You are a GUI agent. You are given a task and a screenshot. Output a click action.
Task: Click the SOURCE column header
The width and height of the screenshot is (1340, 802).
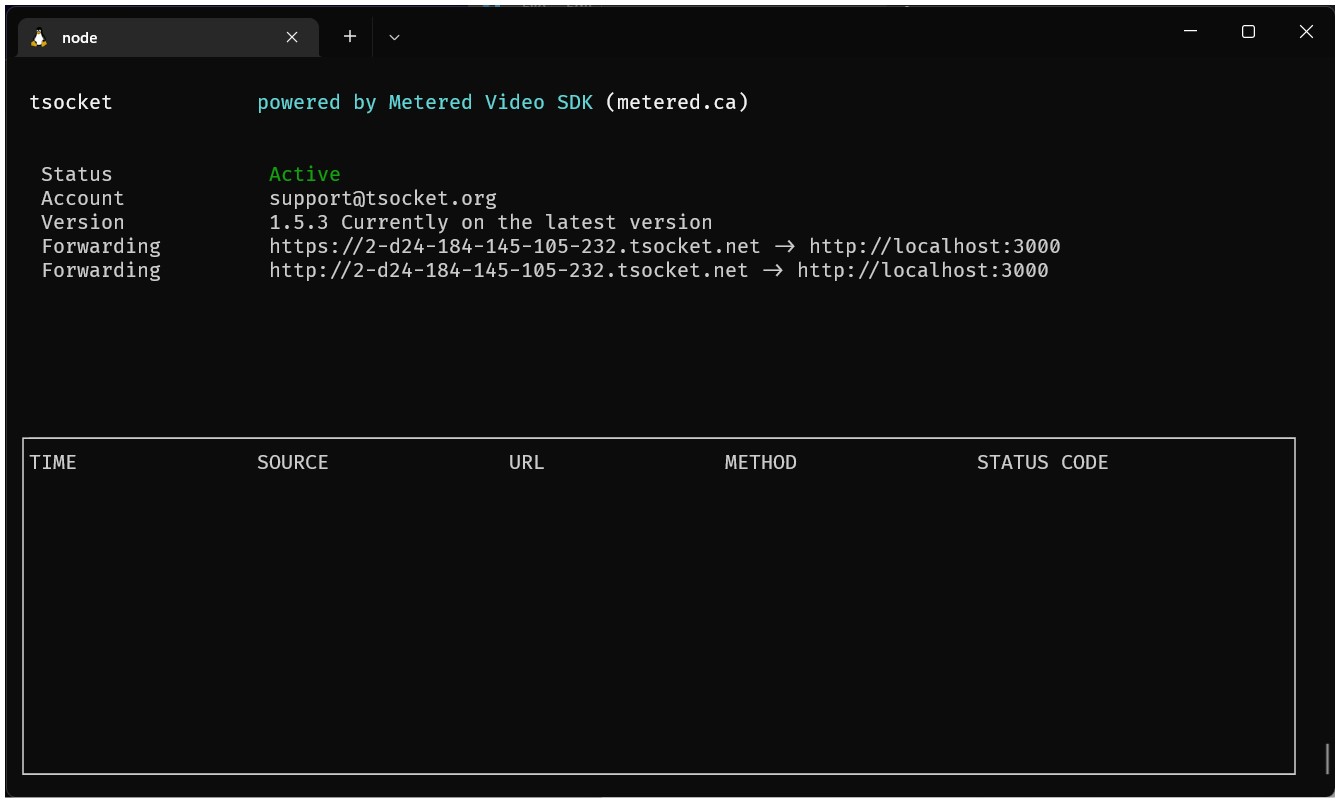pos(293,462)
